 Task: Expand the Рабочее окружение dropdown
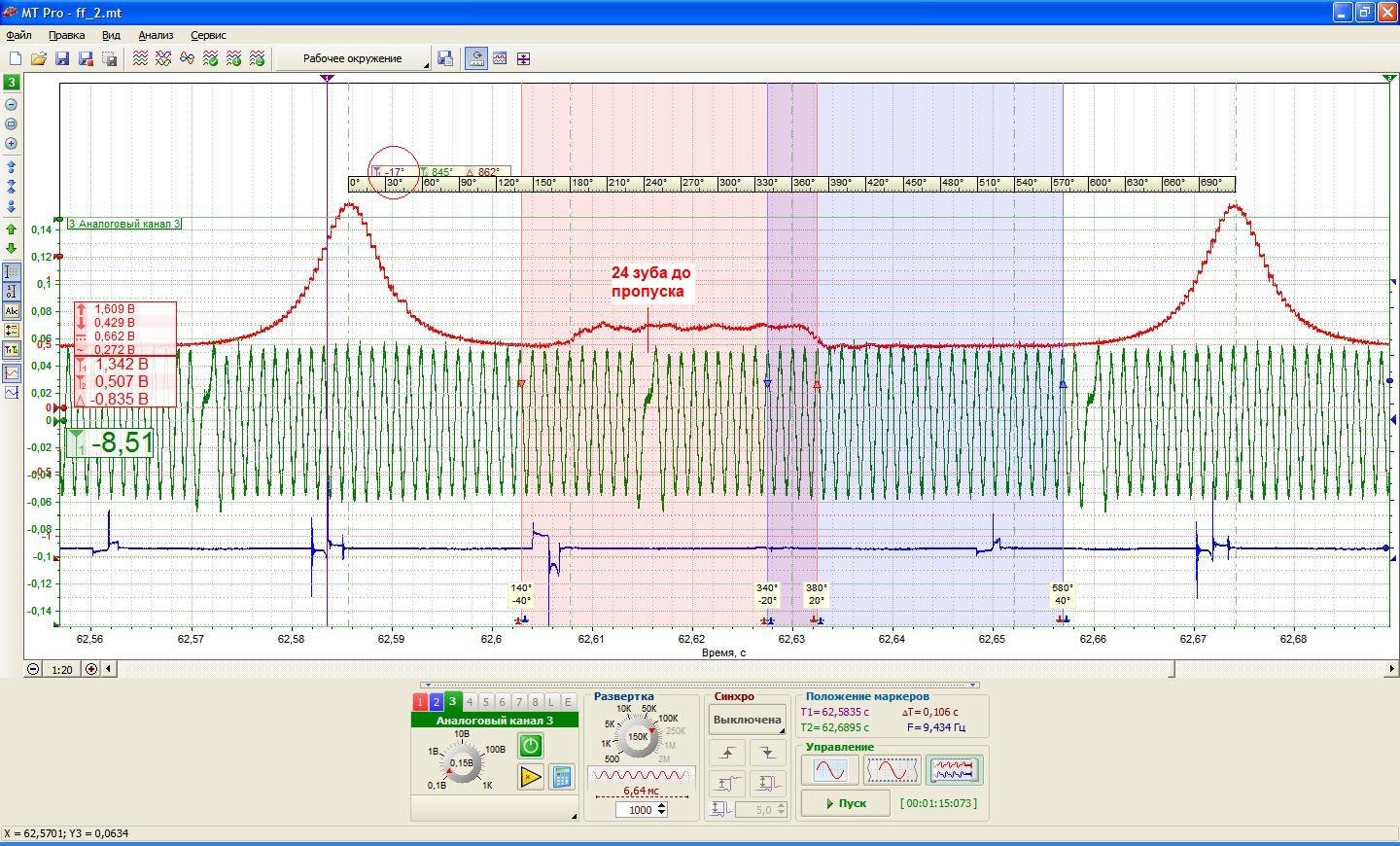(x=353, y=58)
